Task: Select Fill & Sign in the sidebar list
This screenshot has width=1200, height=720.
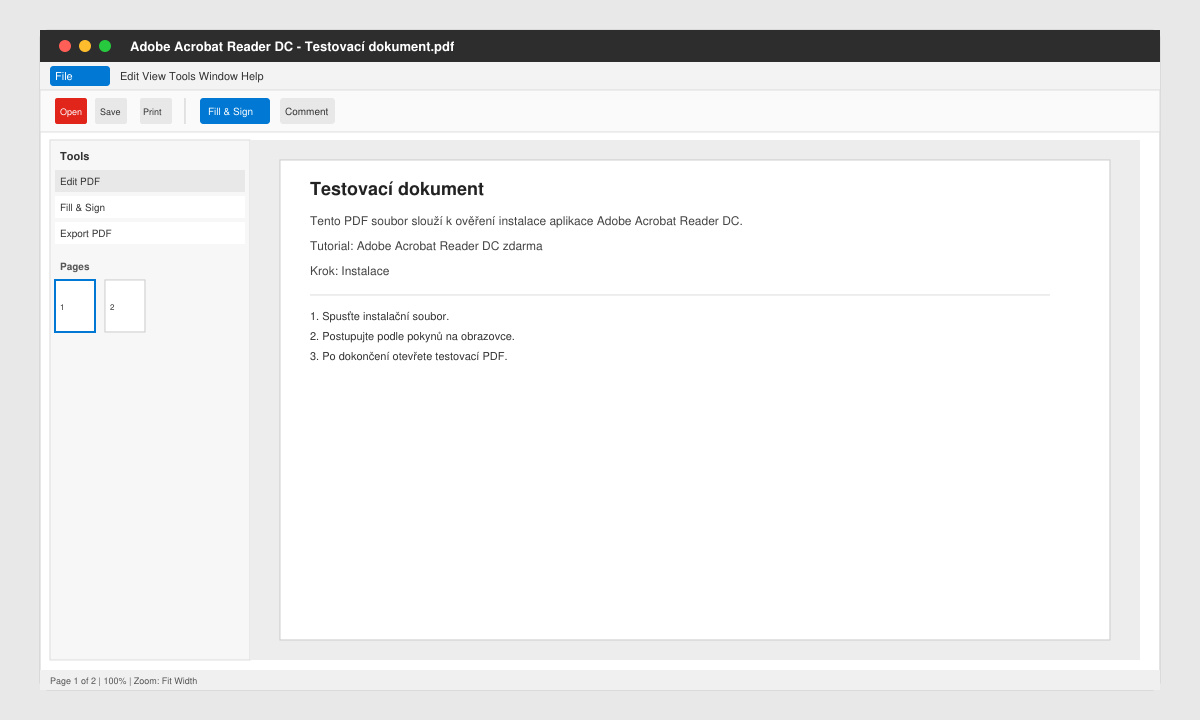Action: [150, 207]
